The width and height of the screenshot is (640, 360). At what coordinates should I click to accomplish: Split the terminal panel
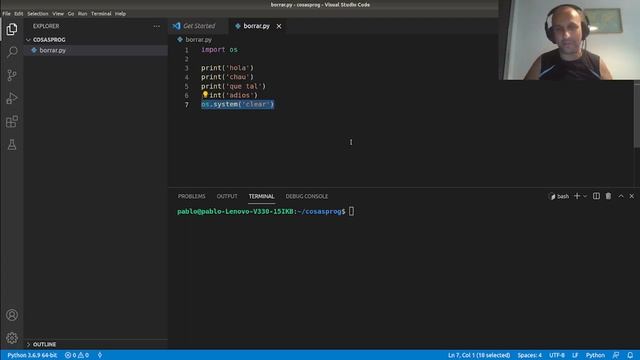tap(596, 196)
